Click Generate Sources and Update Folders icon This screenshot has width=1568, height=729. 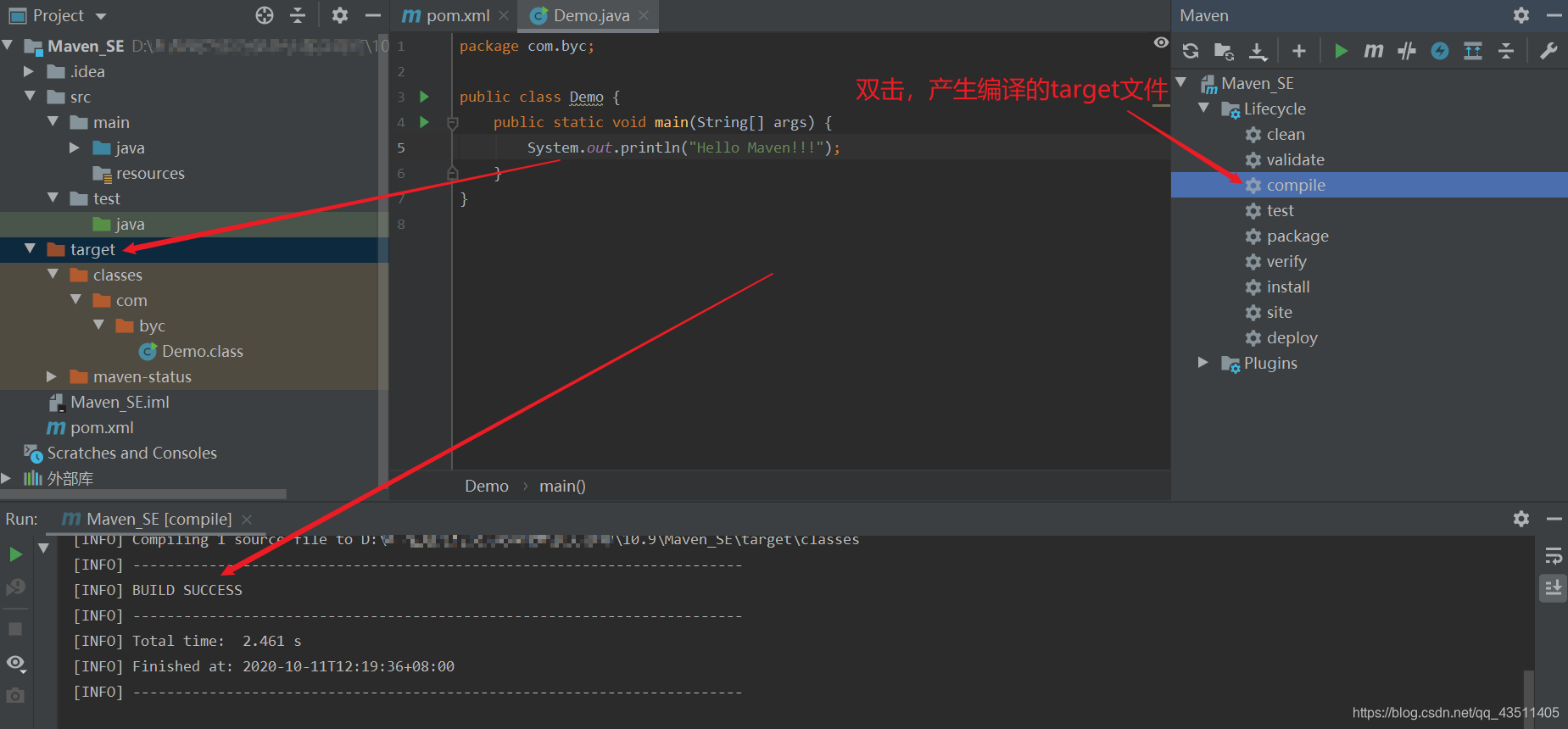[1224, 51]
